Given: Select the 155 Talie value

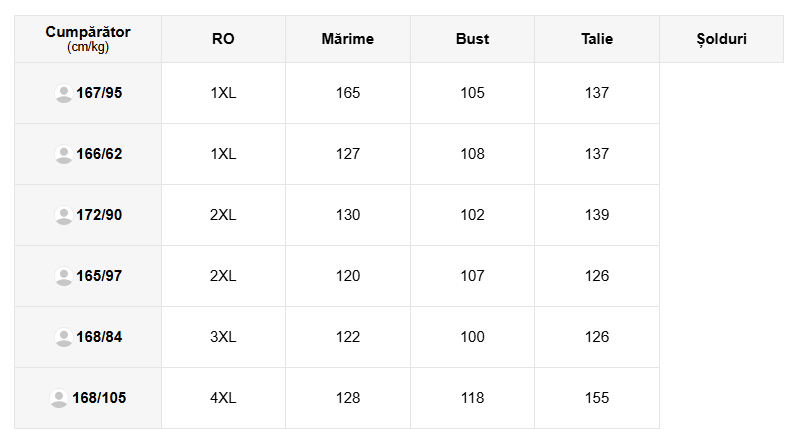Looking at the screenshot, I should [597, 398].
